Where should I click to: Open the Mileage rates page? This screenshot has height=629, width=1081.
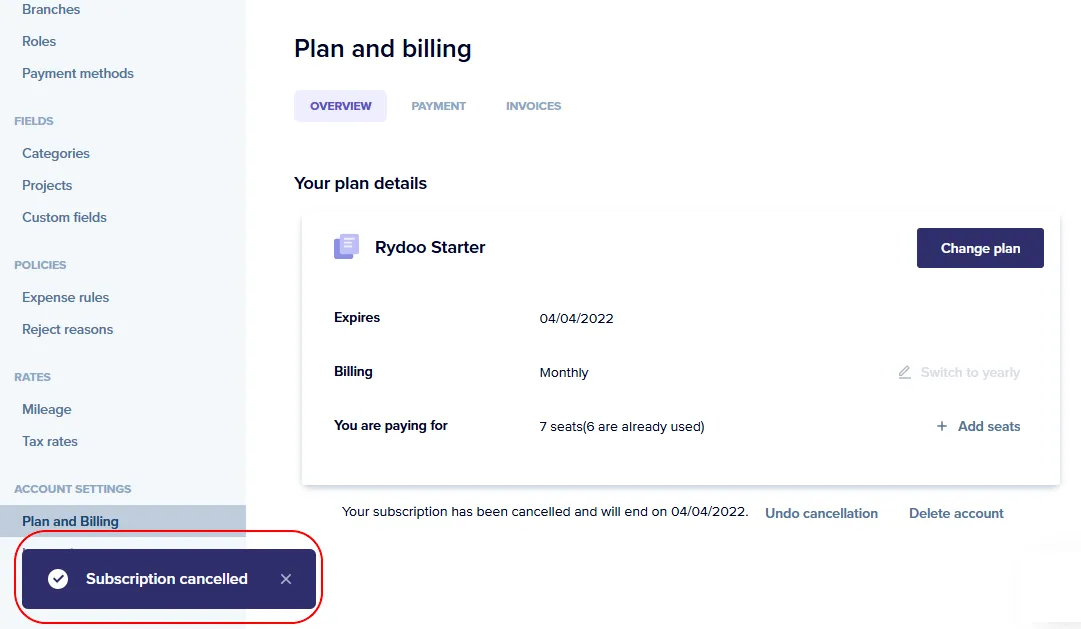click(47, 409)
